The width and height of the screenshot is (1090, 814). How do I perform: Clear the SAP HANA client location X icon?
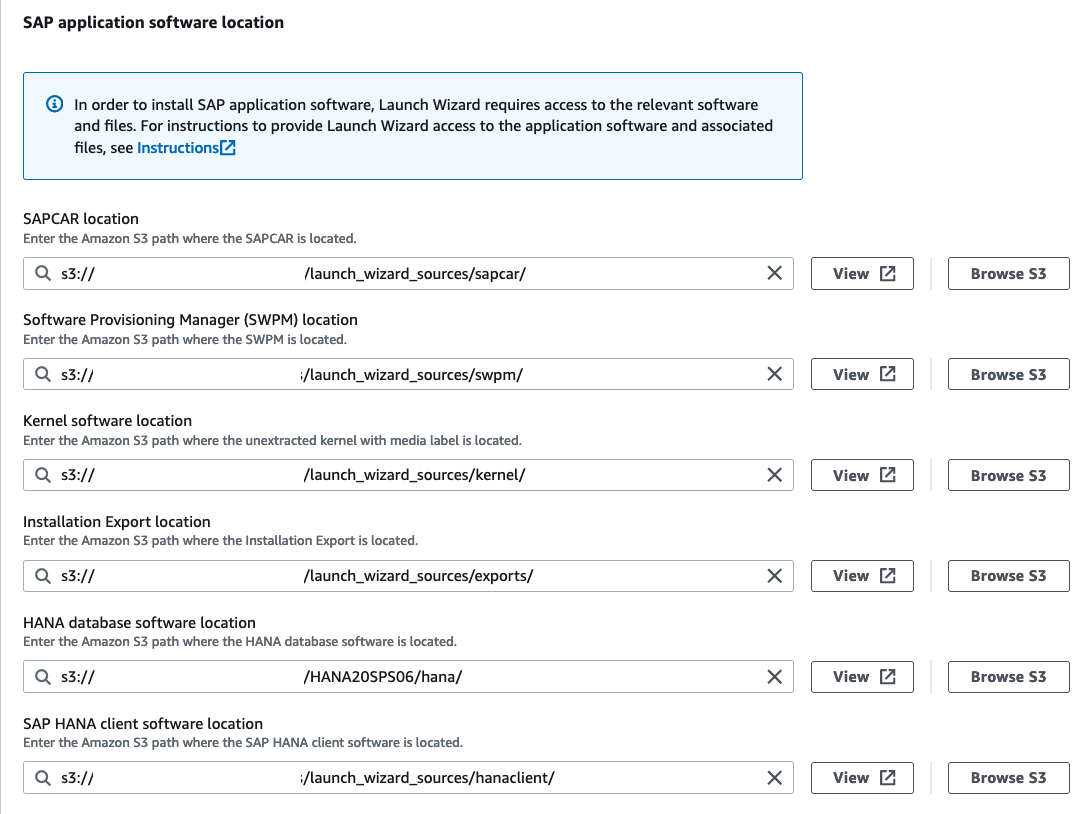tap(774, 777)
